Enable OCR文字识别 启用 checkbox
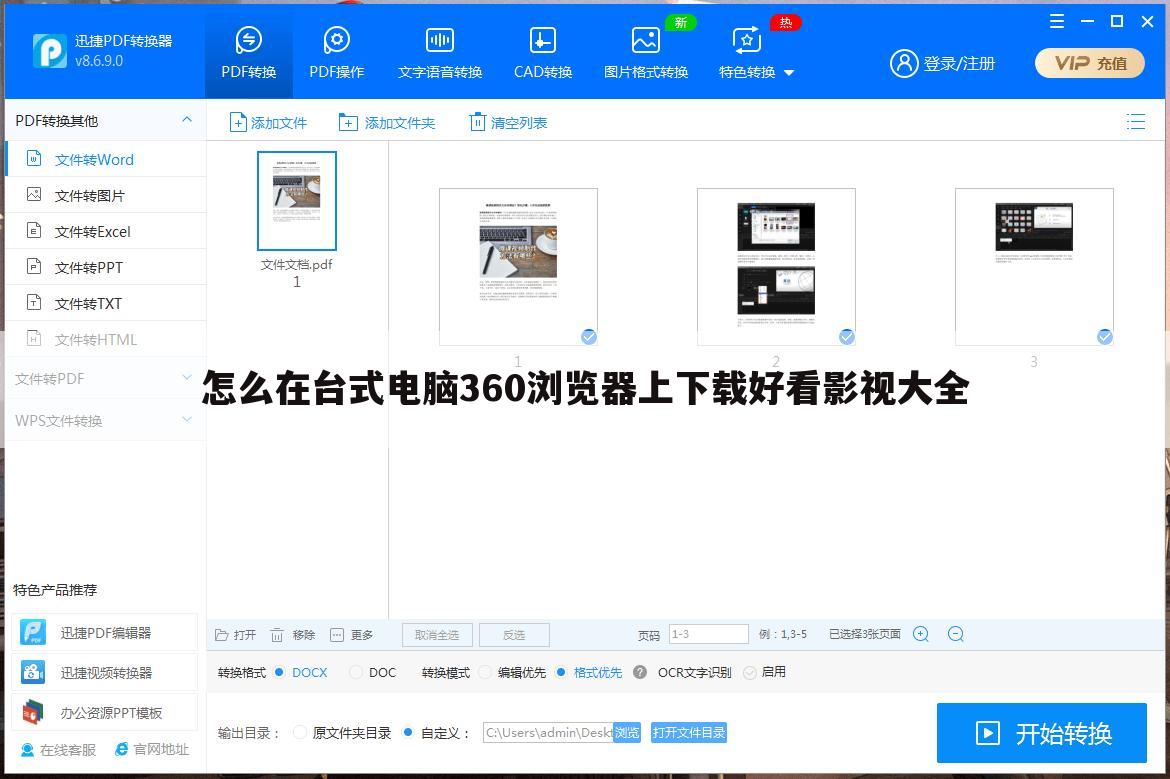The height and width of the screenshot is (779, 1170). tap(750, 672)
